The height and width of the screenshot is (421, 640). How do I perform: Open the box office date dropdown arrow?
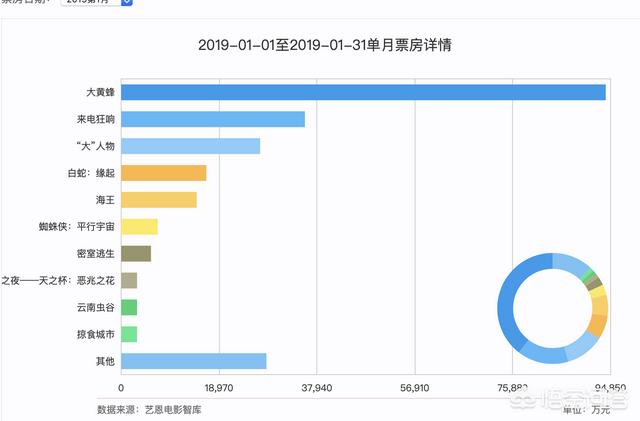click(x=127, y=2)
